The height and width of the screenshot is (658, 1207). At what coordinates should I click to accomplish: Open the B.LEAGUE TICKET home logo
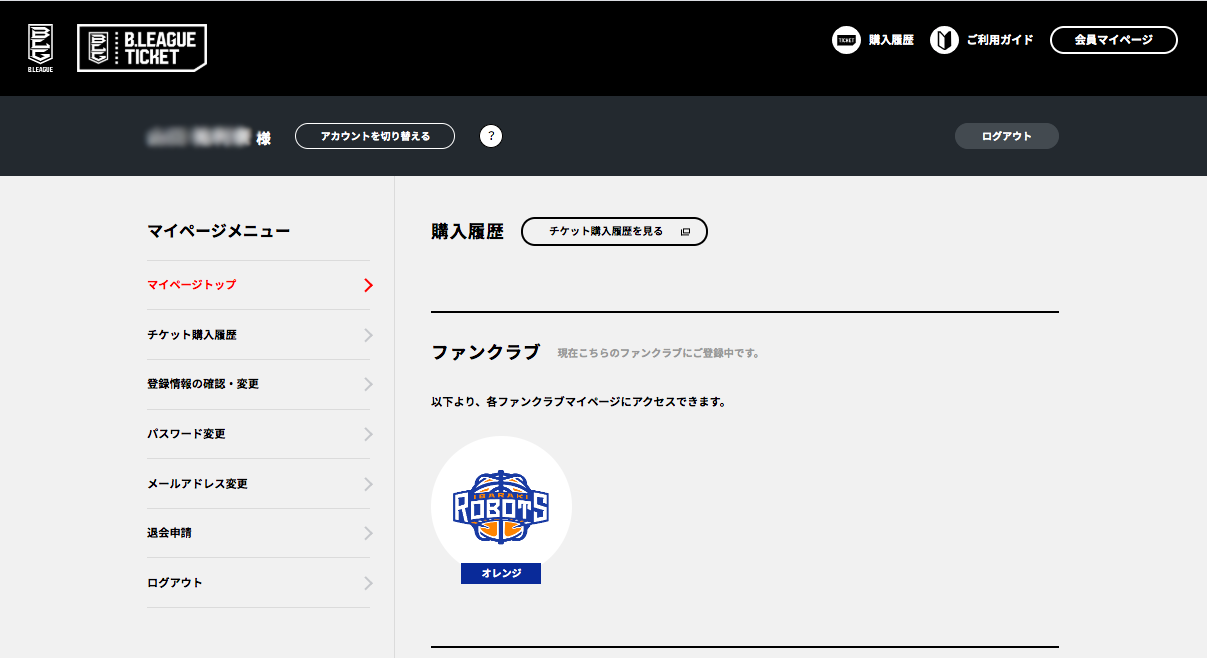[x=142, y=48]
